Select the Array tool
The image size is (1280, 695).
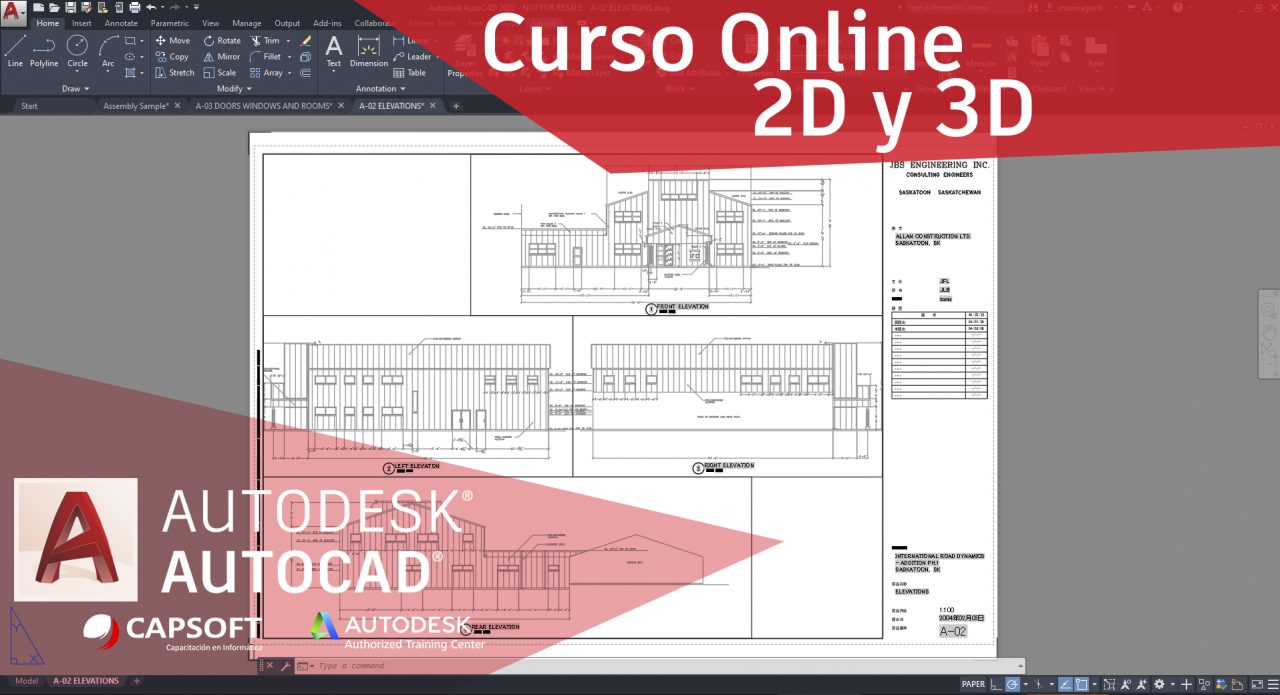click(266, 73)
